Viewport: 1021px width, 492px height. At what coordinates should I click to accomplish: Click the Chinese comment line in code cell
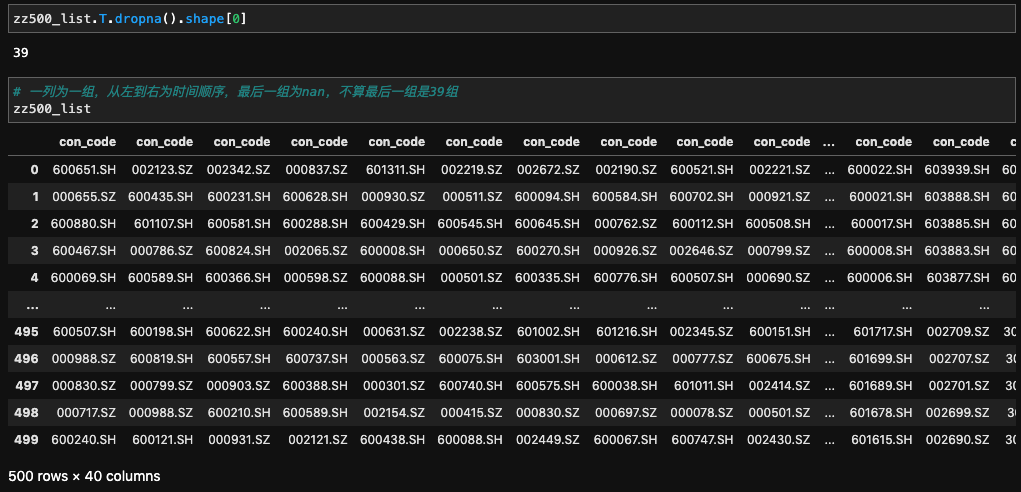(x=236, y=92)
